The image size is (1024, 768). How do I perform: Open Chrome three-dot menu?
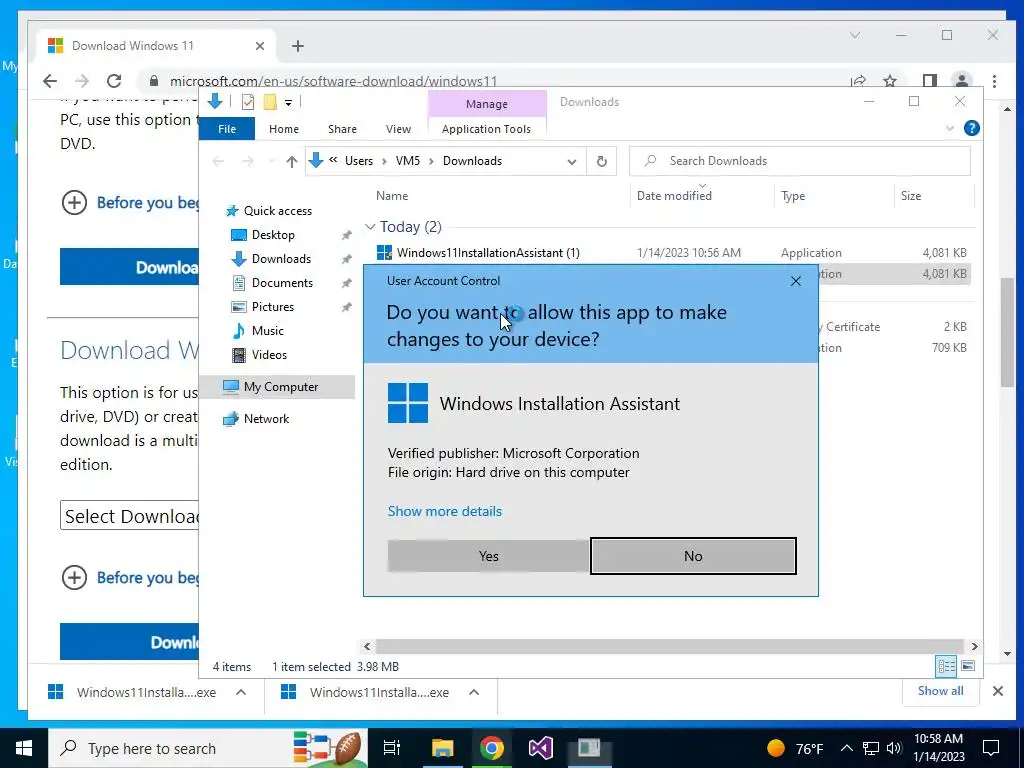pyautogui.click(x=994, y=81)
